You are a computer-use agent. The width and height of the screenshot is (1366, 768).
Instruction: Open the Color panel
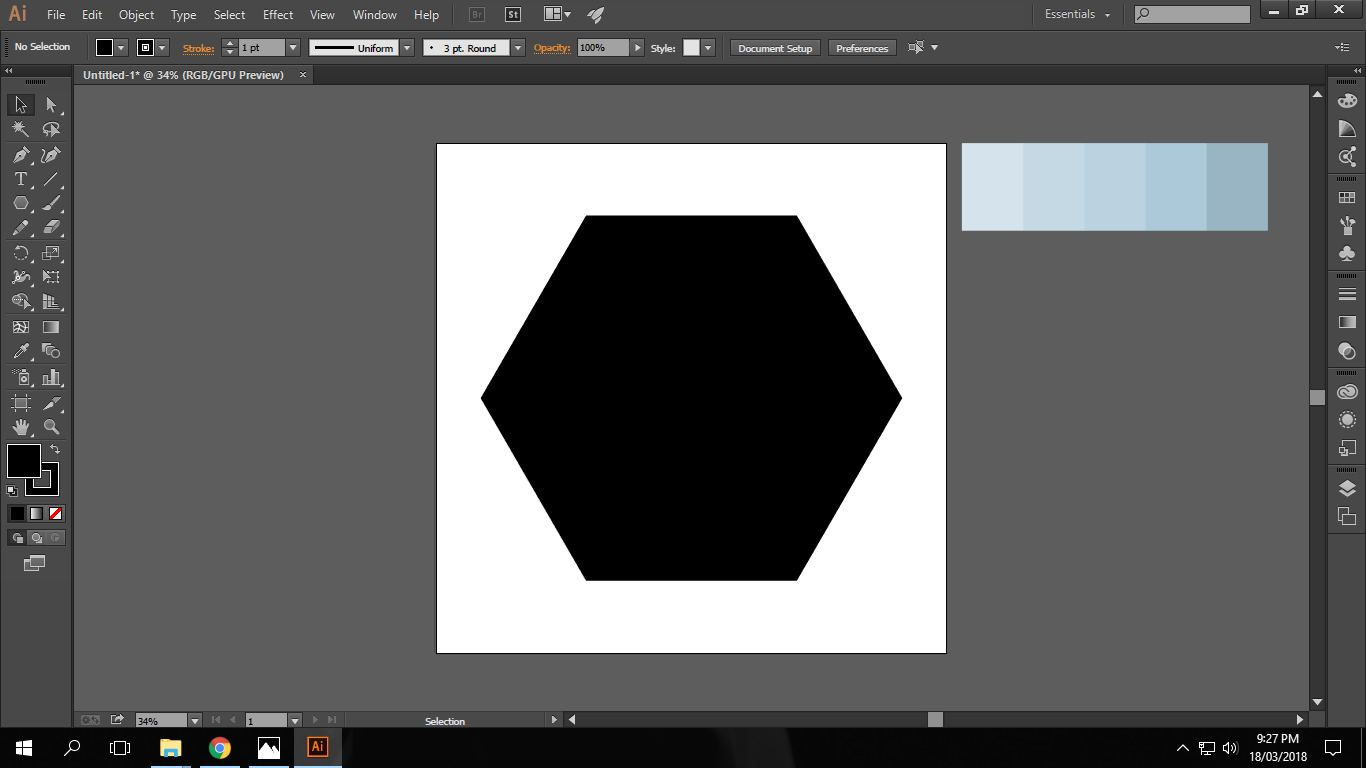tap(1347, 101)
